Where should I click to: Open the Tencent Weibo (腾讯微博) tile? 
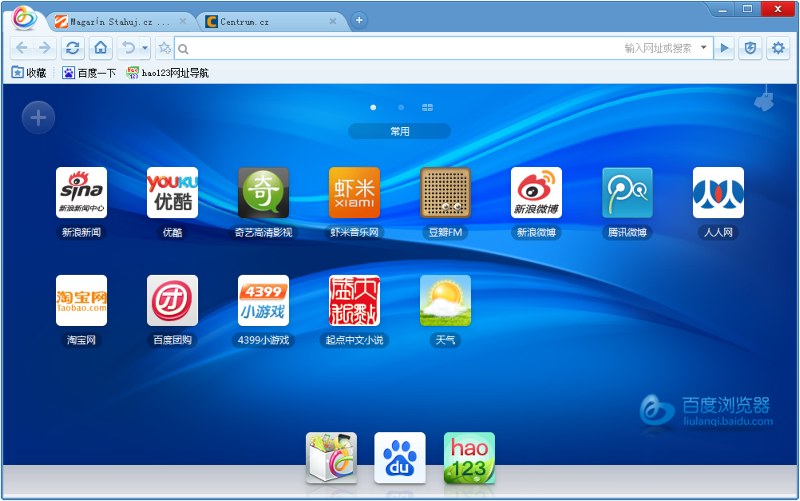[628, 193]
